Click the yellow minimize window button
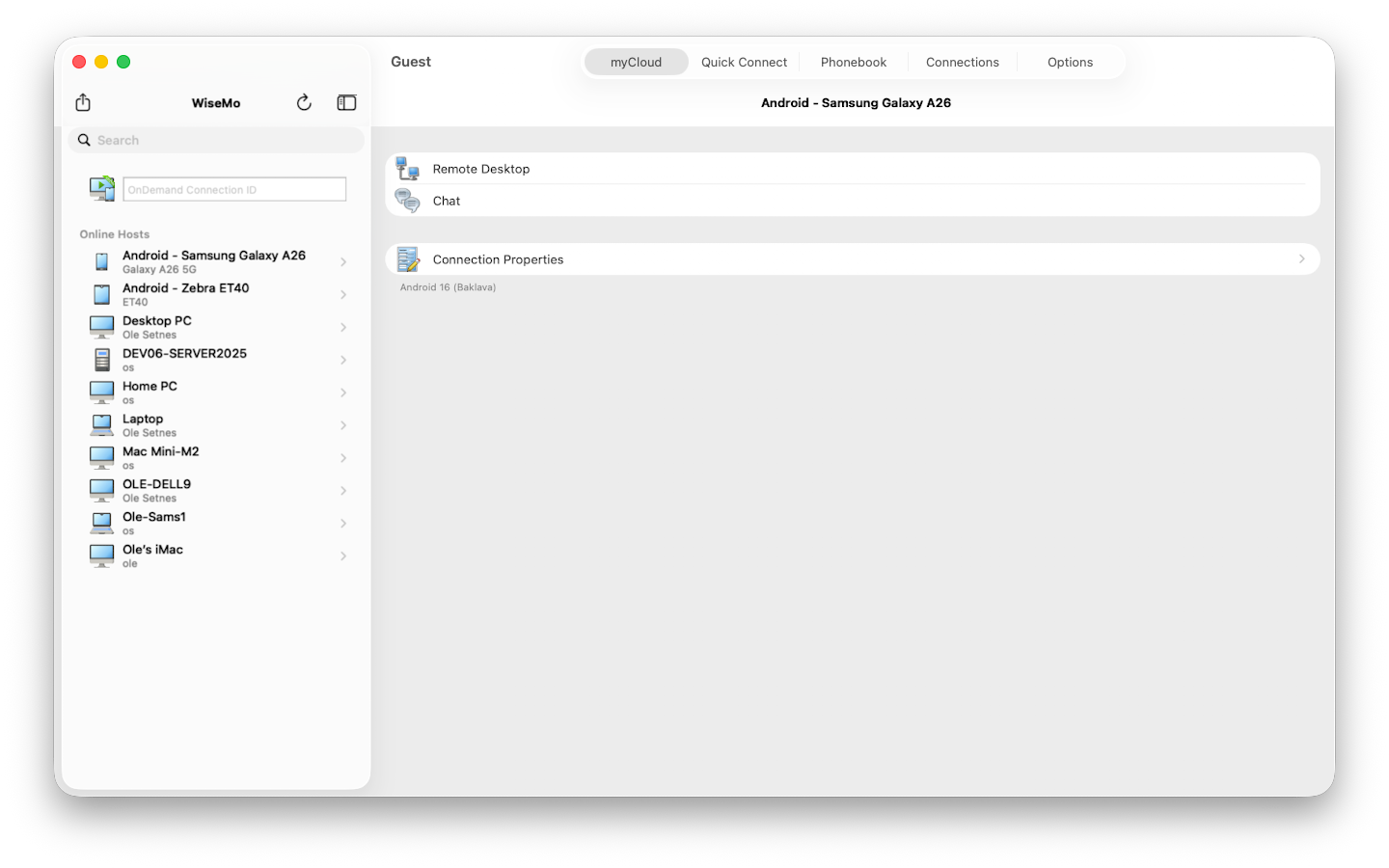The height and width of the screenshot is (868, 1389). 101,62
